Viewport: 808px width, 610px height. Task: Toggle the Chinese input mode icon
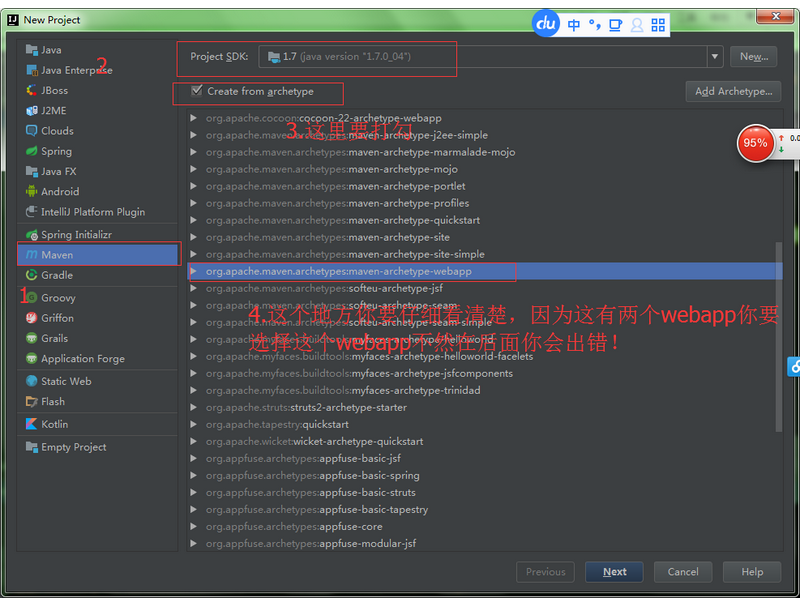pyautogui.click(x=574, y=25)
